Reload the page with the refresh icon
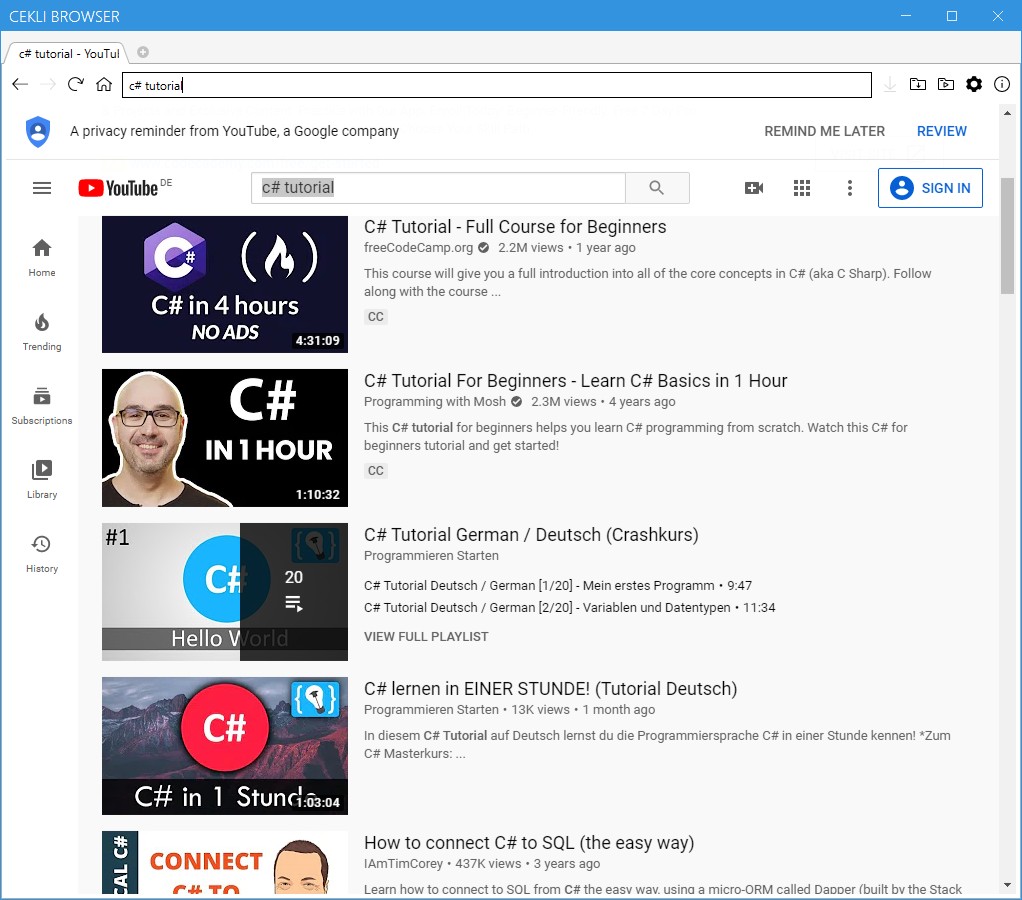 (76, 84)
